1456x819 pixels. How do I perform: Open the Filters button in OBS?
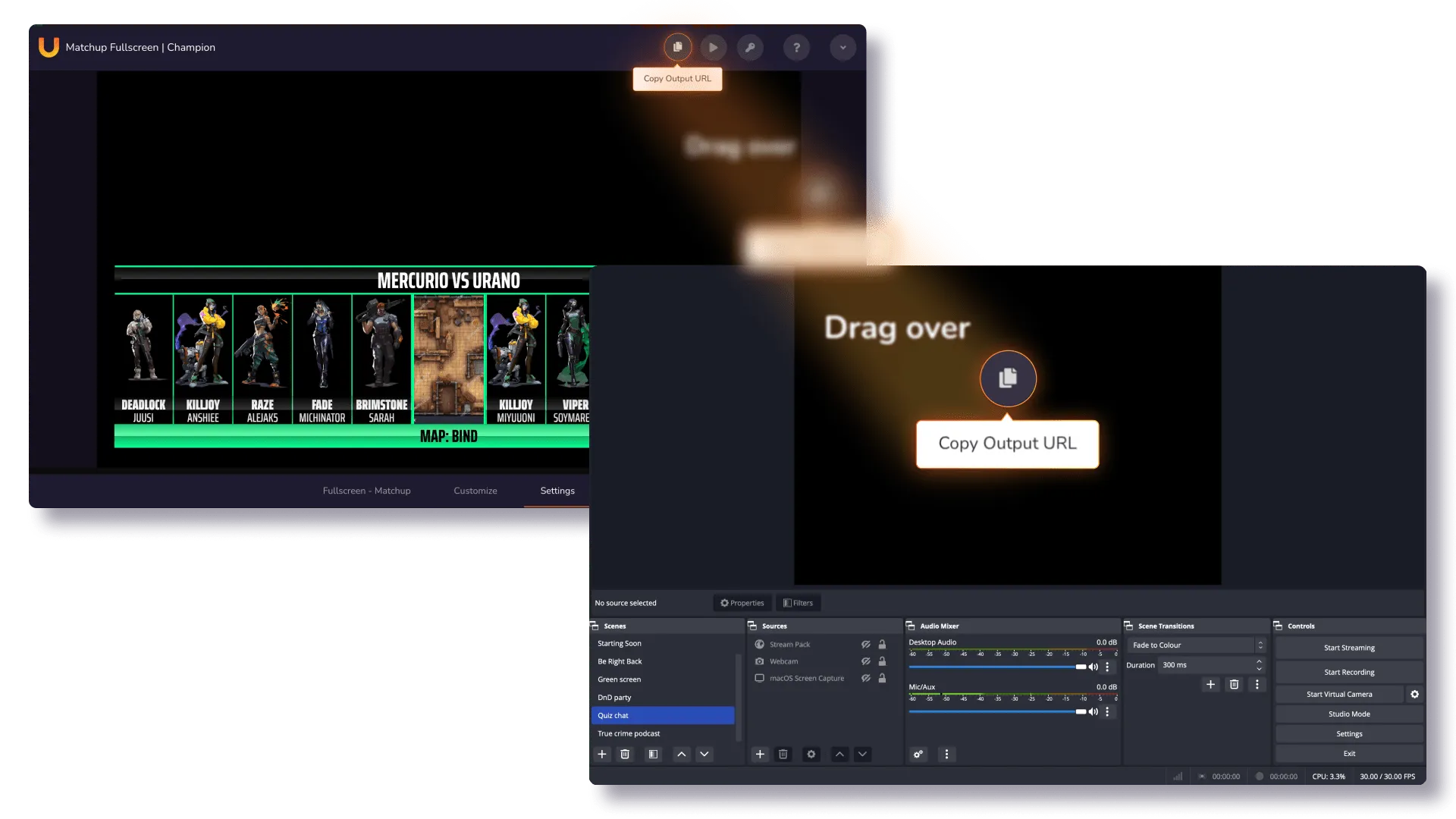798,603
